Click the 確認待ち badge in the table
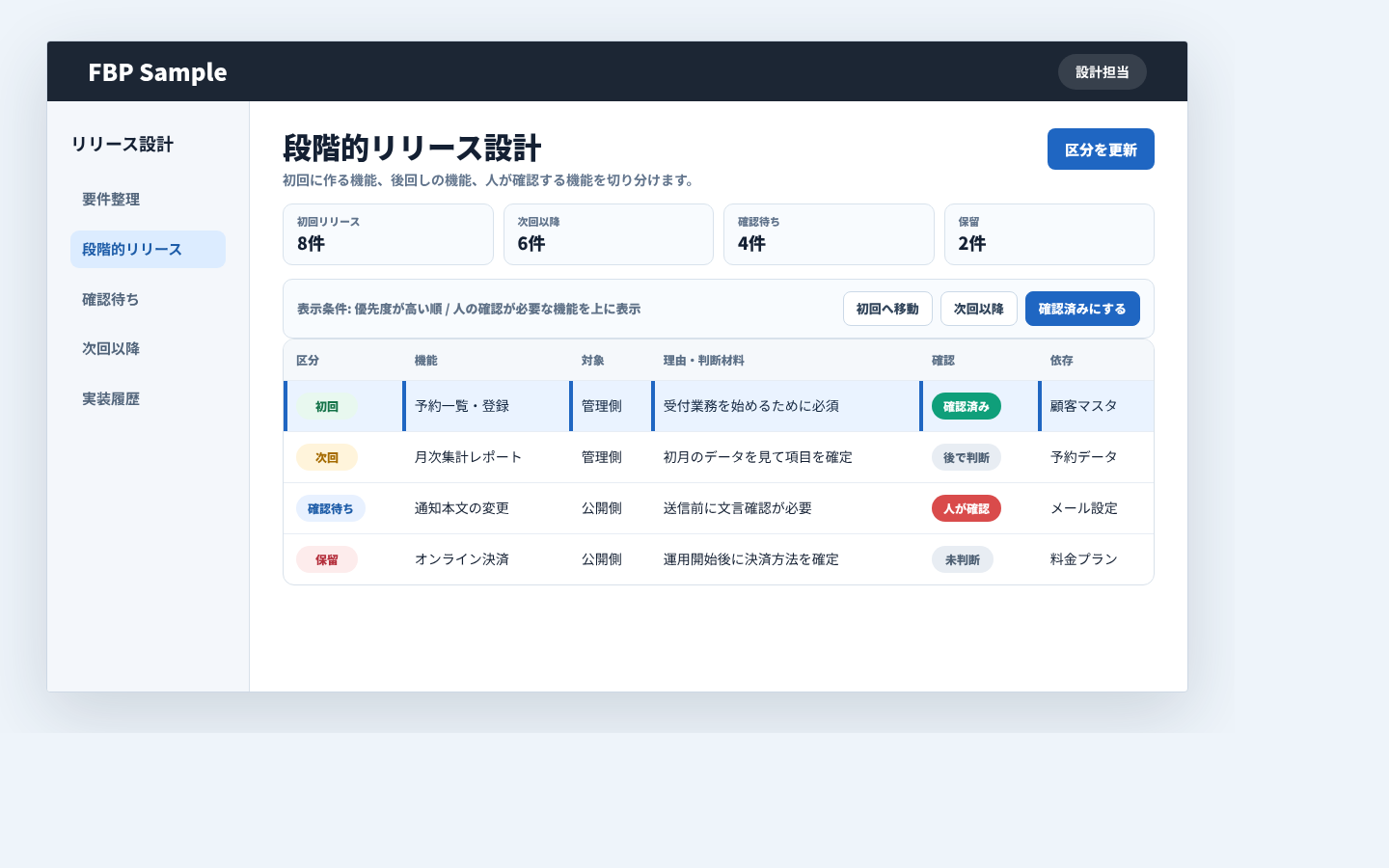This screenshot has height=868, width=1389. click(x=331, y=508)
